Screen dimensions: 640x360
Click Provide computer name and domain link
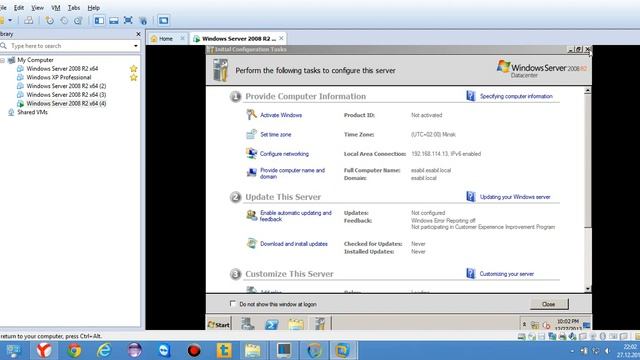click(x=293, y=173)
